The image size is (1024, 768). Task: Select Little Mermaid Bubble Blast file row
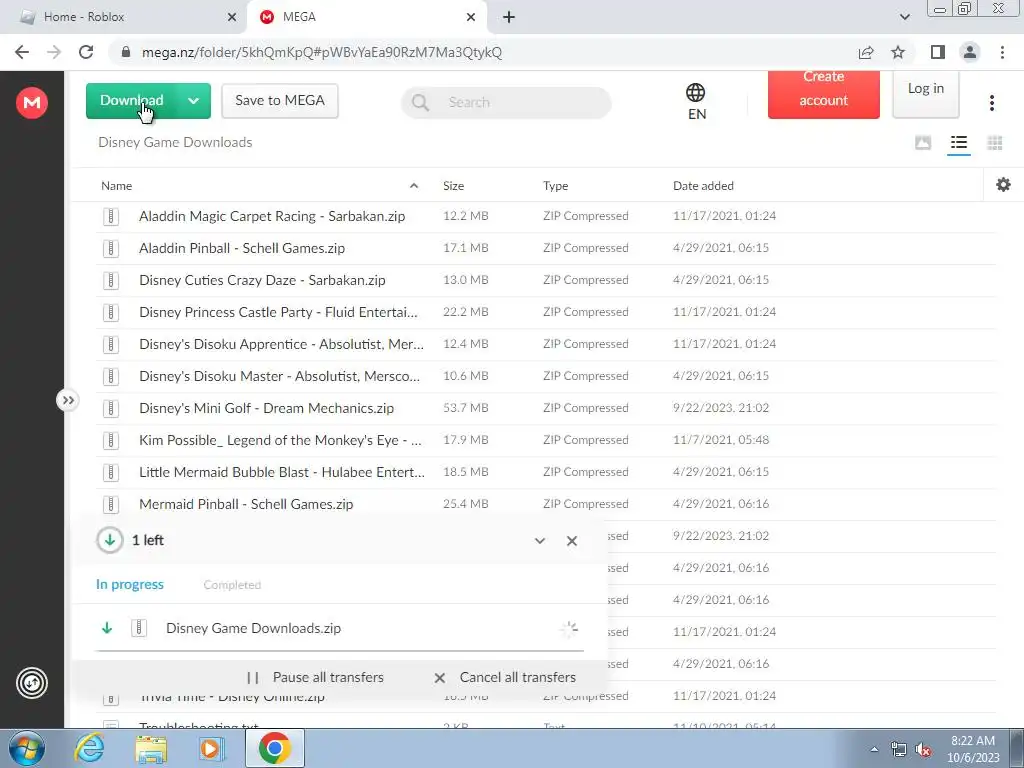(546, 472)
